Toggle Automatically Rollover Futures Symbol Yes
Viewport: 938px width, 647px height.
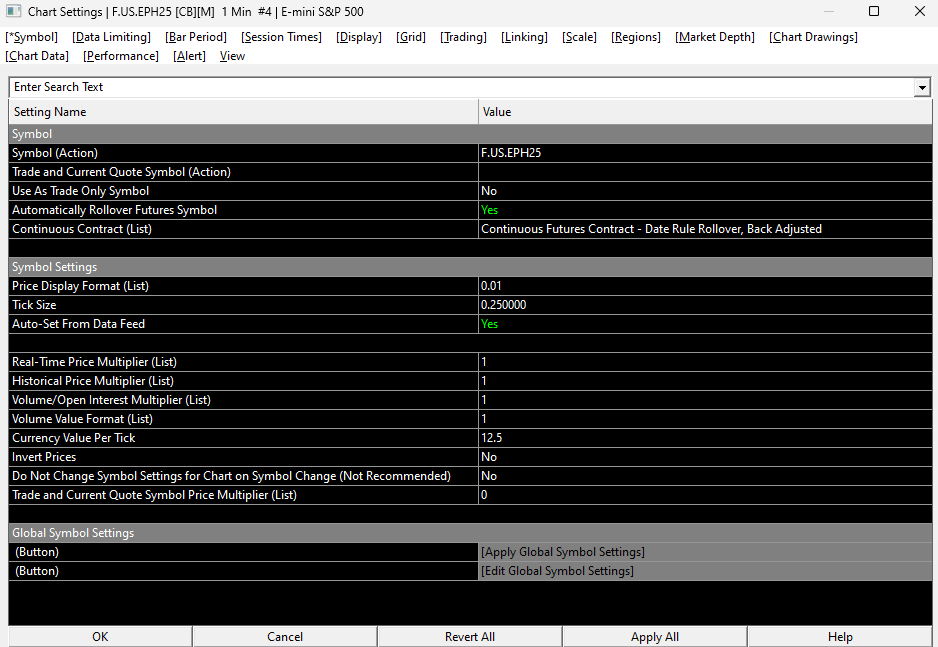point(705,210)
